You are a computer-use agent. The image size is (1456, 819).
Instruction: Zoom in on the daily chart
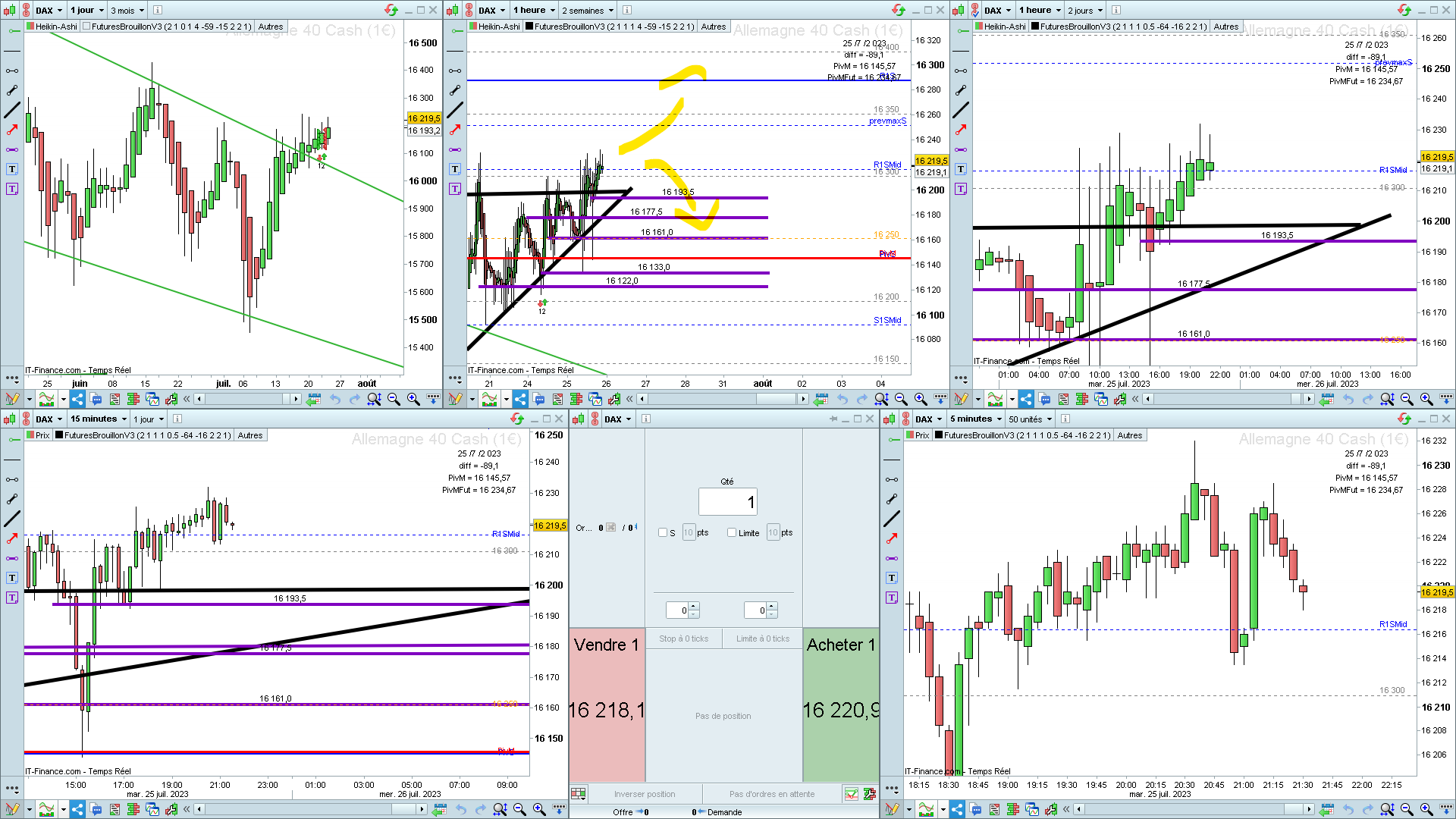(x=413, y=399)
